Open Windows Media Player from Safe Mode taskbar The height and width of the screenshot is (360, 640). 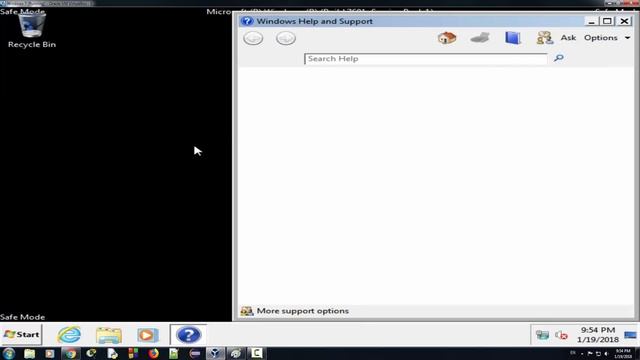click(147, 335)
